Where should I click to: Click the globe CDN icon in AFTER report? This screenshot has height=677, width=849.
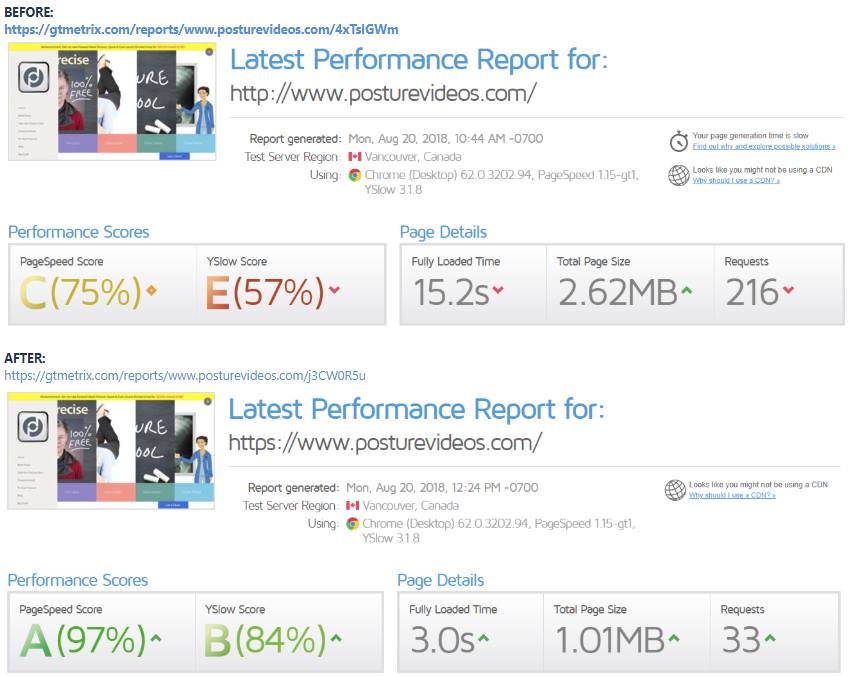tap(675, 490)
